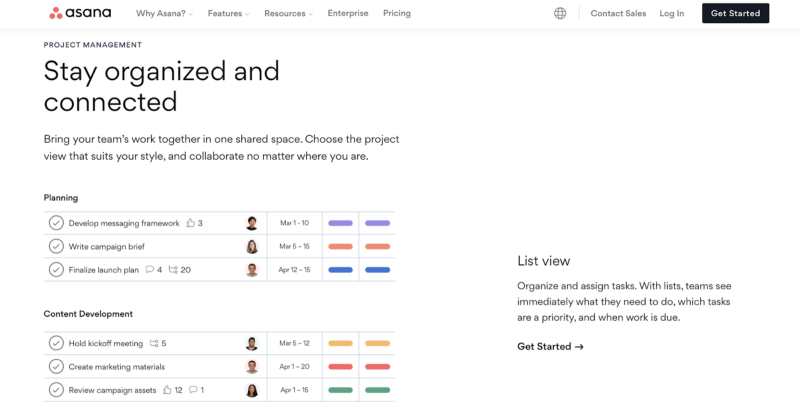
Task: Expand the Why Asana? dropdown
Action: coord(164,13)
